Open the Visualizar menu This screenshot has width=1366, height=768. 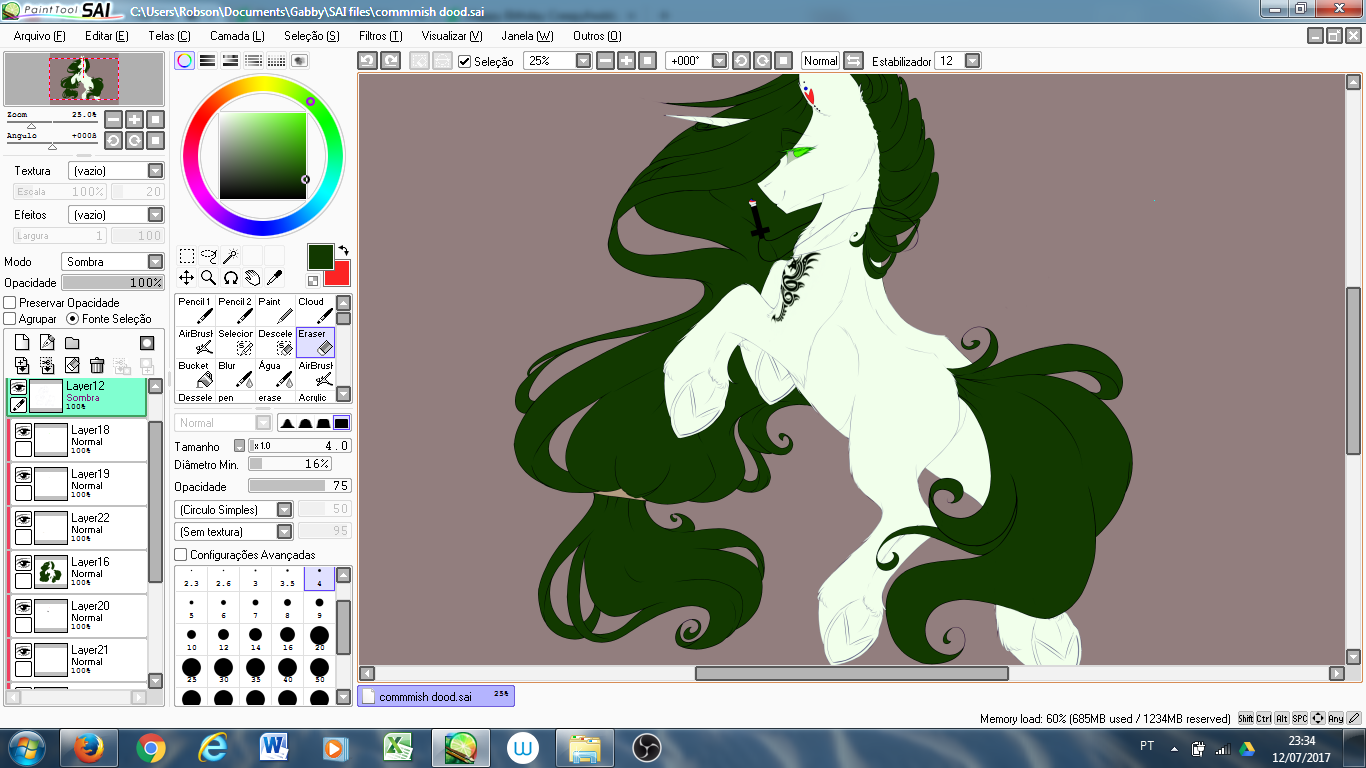(452, 36)
